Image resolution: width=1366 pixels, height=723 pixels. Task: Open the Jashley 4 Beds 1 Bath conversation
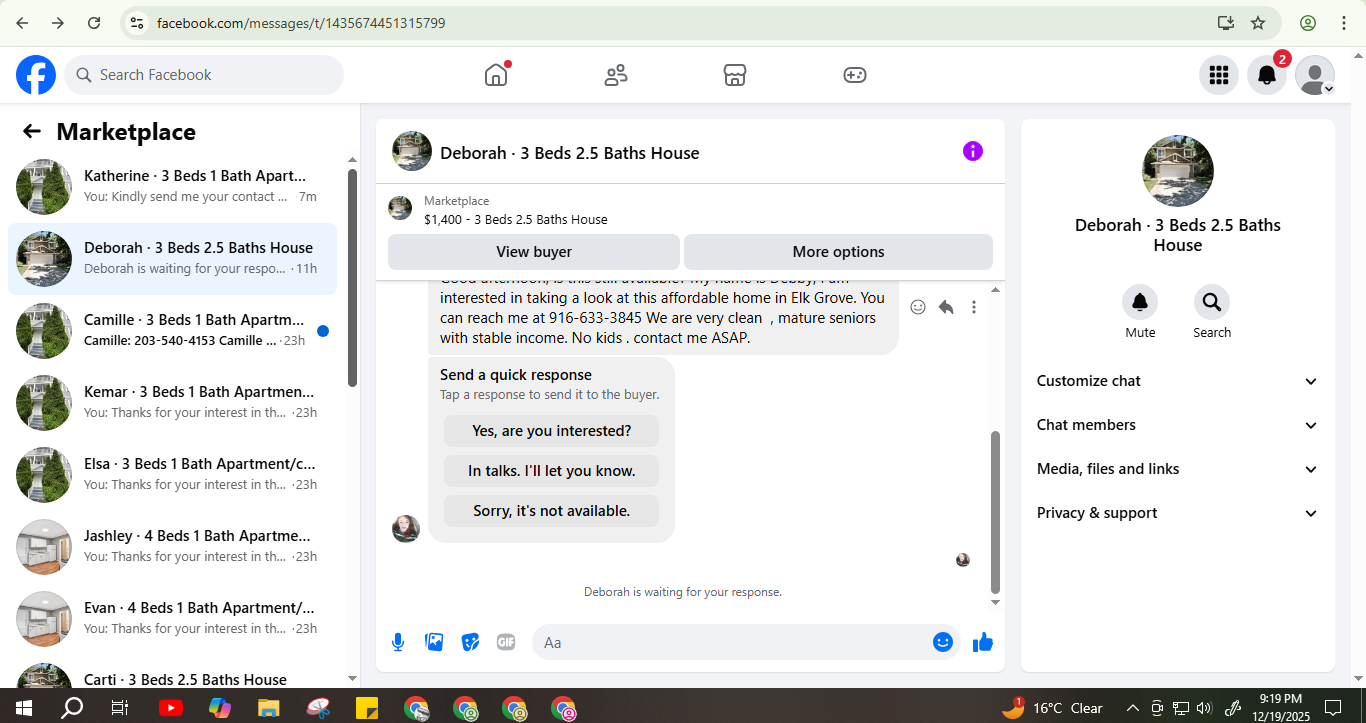[172, 547]
